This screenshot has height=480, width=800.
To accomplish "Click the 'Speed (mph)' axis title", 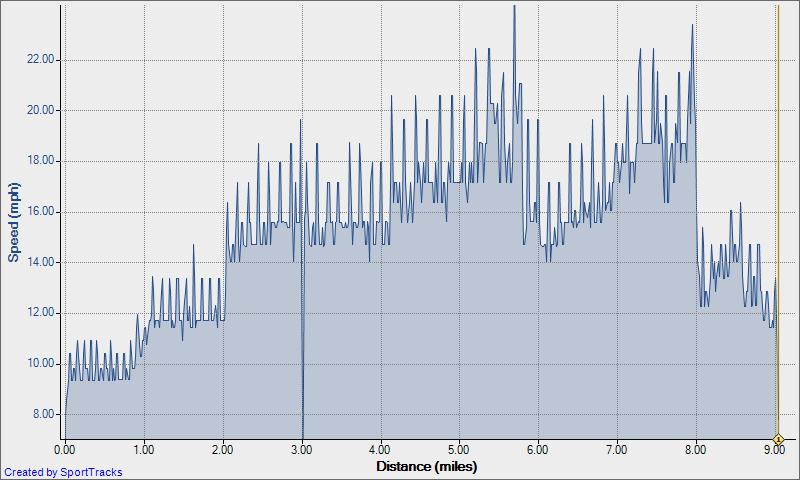I will tap(13, 222).
